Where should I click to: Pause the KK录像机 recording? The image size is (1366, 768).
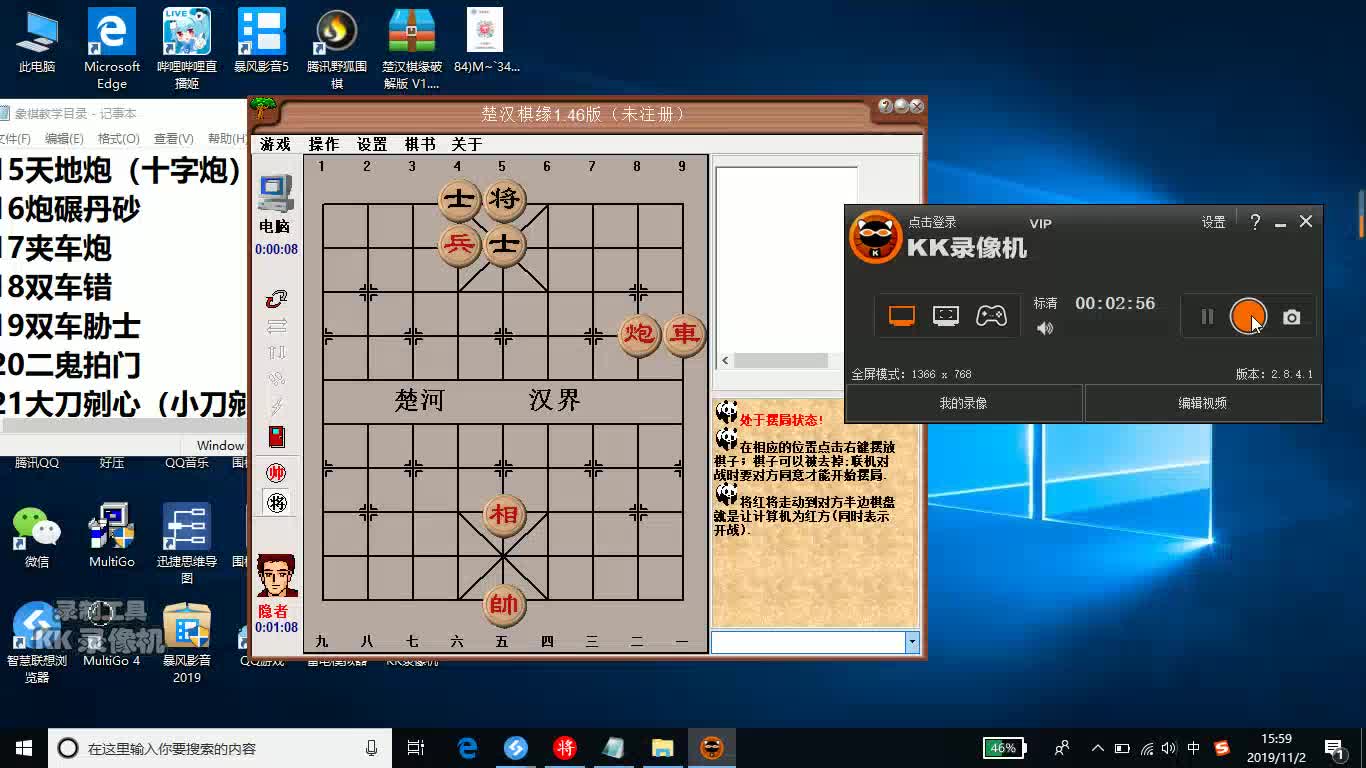point(1207,317)
